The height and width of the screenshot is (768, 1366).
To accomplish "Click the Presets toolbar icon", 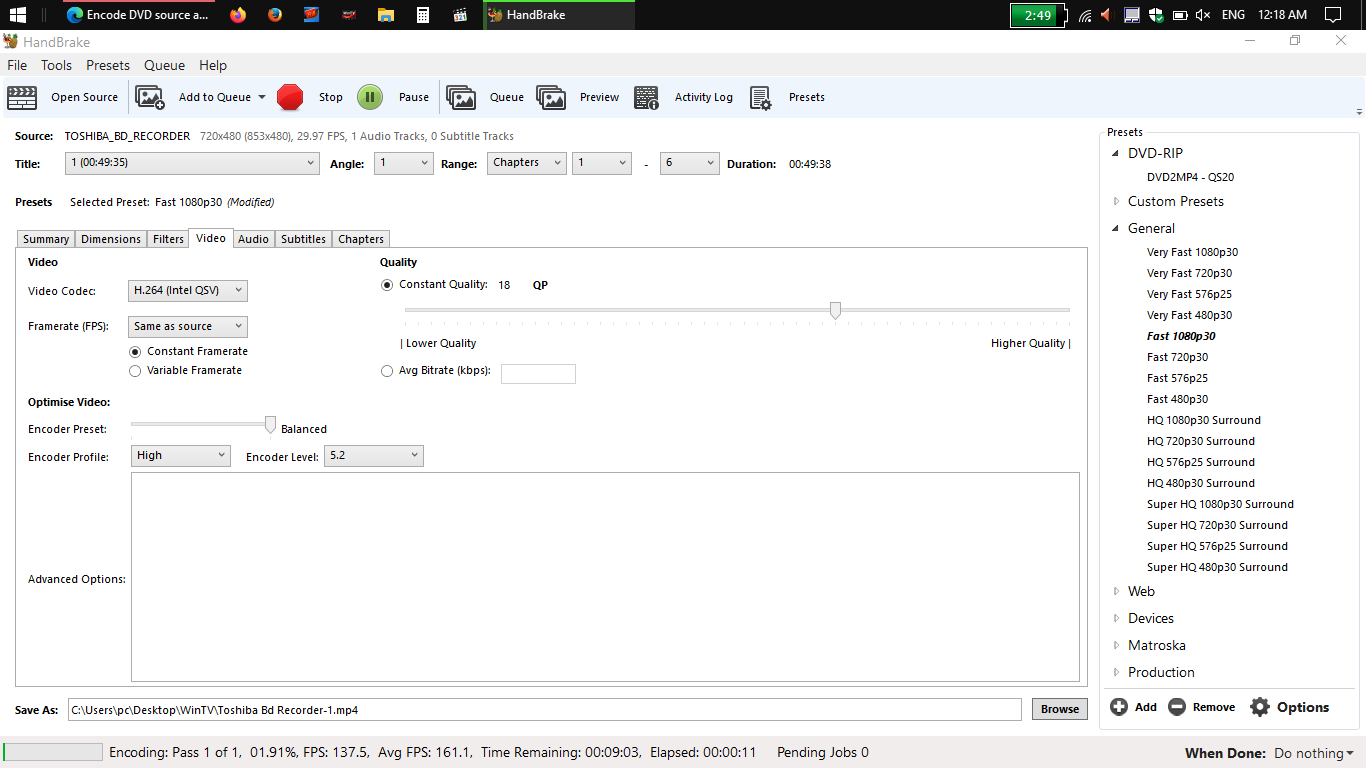I will coord(760,97).
